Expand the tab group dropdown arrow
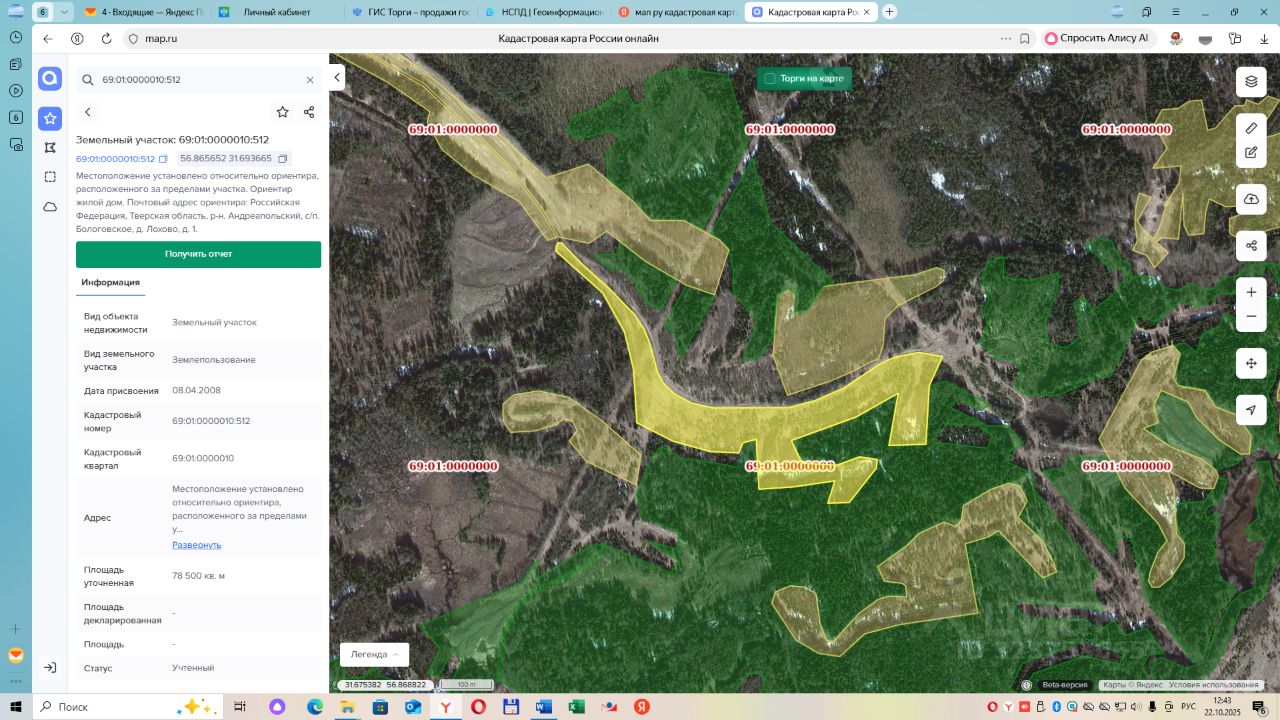Viewport: 1280px width, 720px height. coord(65,12)
